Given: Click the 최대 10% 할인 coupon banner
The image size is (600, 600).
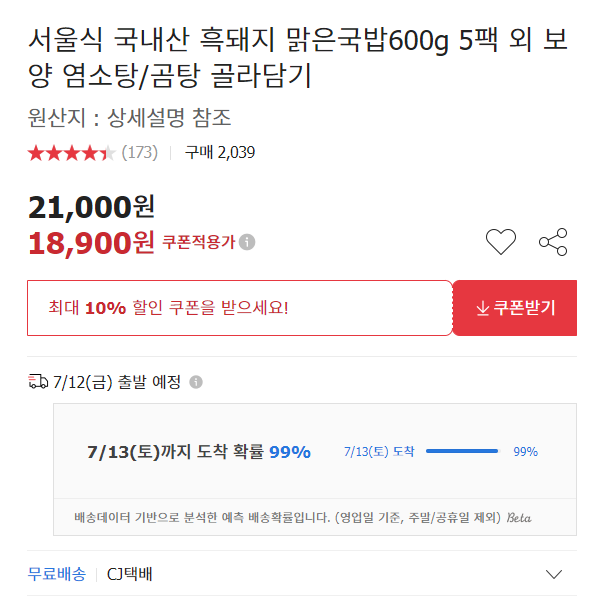Looking at the screenshot, I should 240,308.
